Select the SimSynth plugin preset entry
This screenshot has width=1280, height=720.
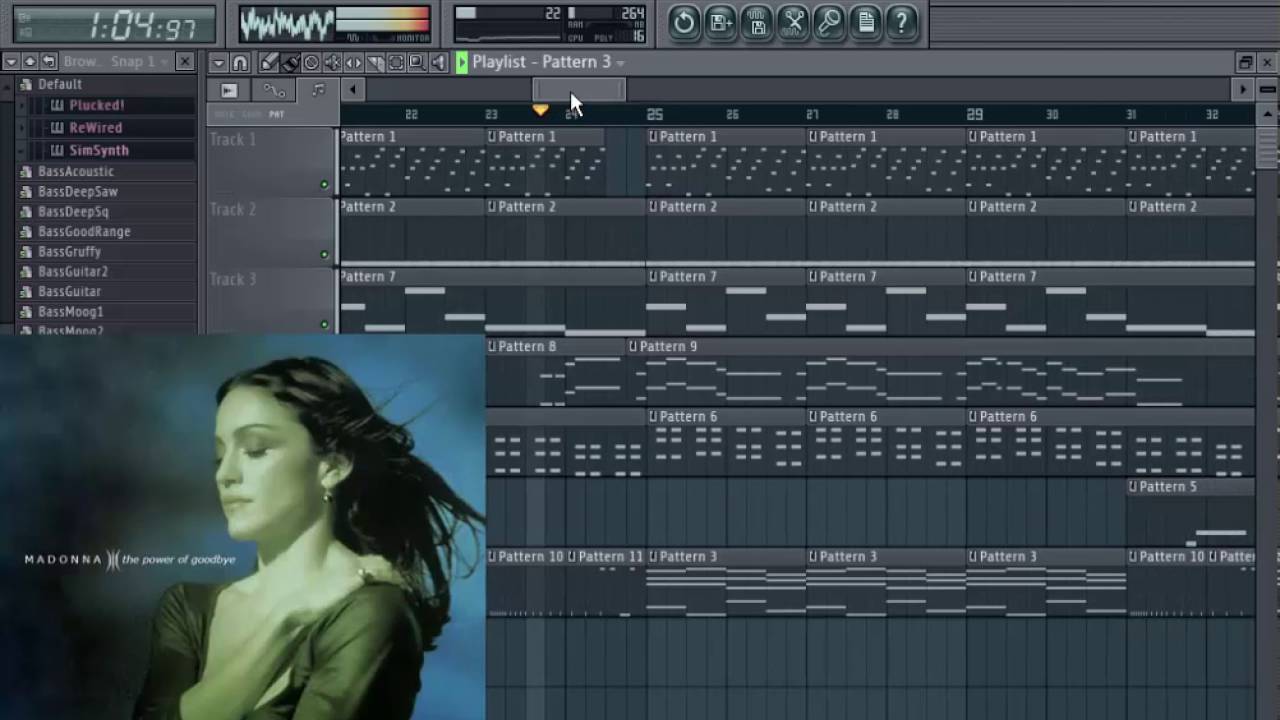(x=99, y=150)
